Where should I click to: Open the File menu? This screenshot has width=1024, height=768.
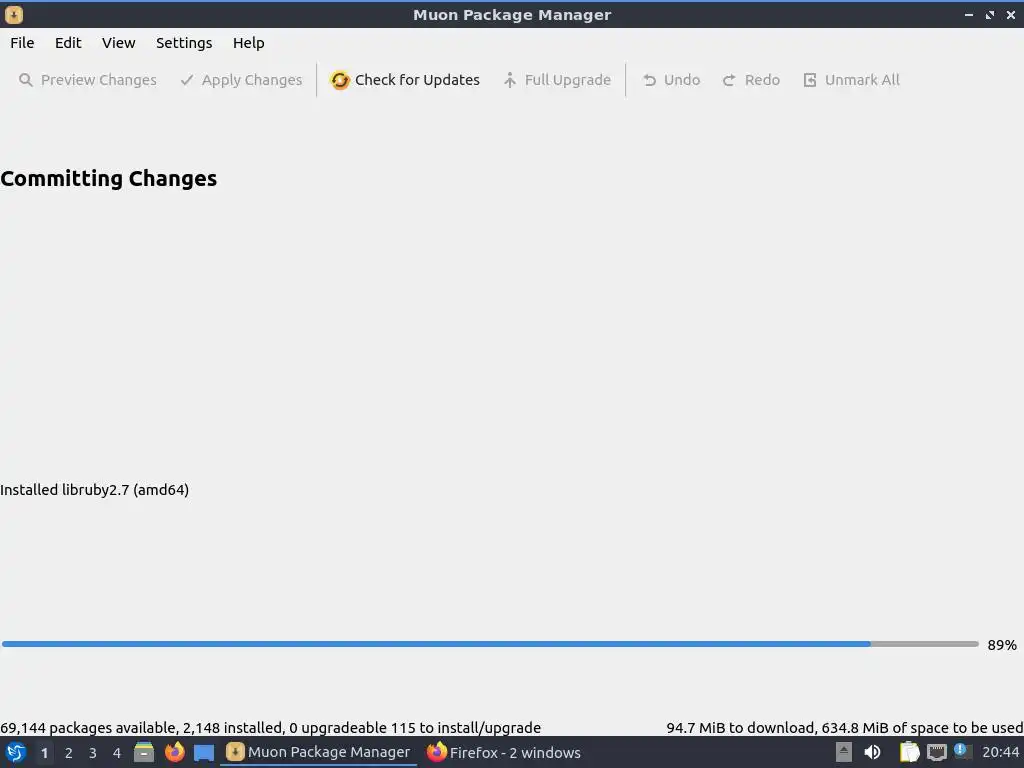22,43
